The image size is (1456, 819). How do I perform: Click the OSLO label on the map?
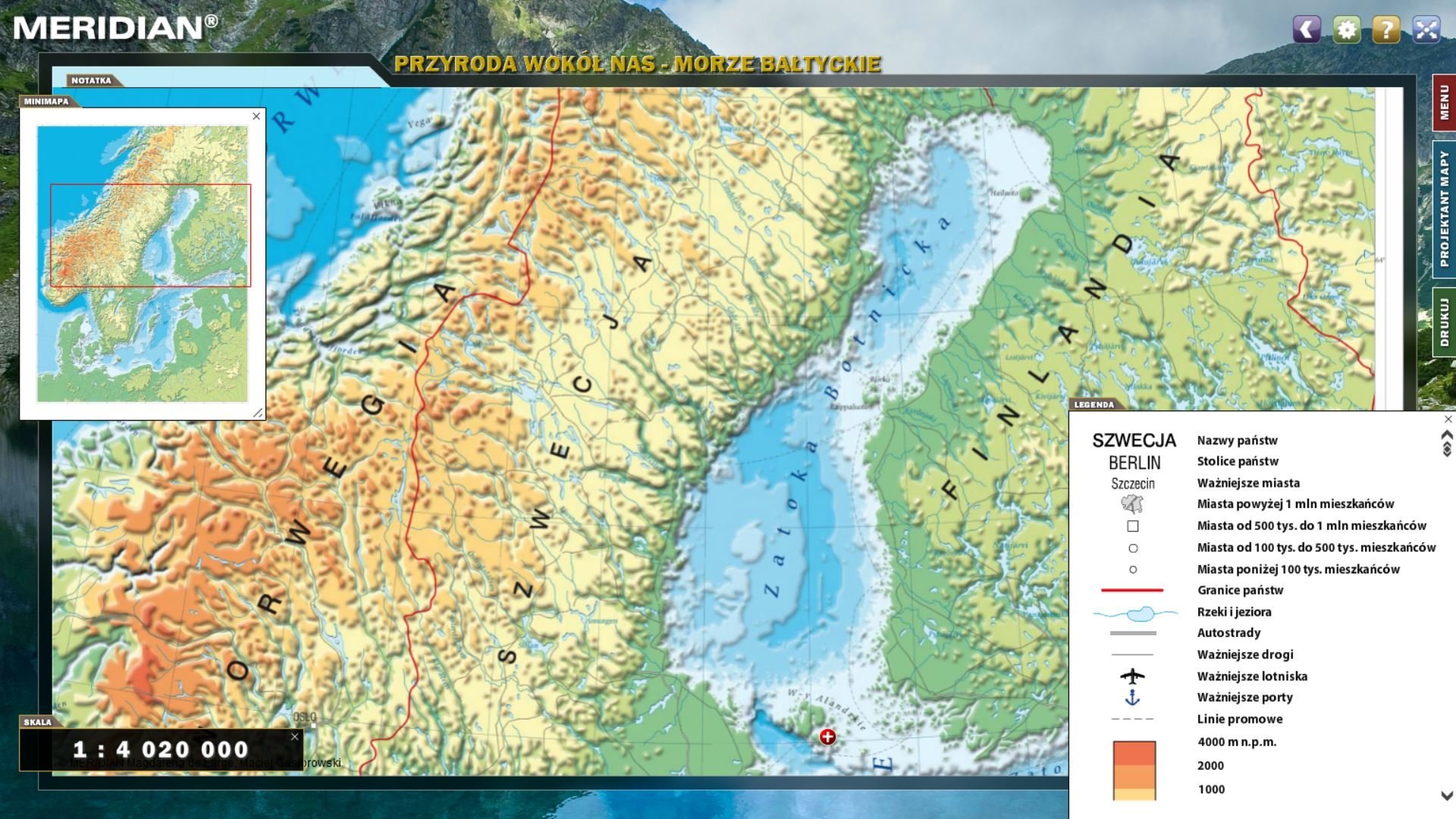305,717
